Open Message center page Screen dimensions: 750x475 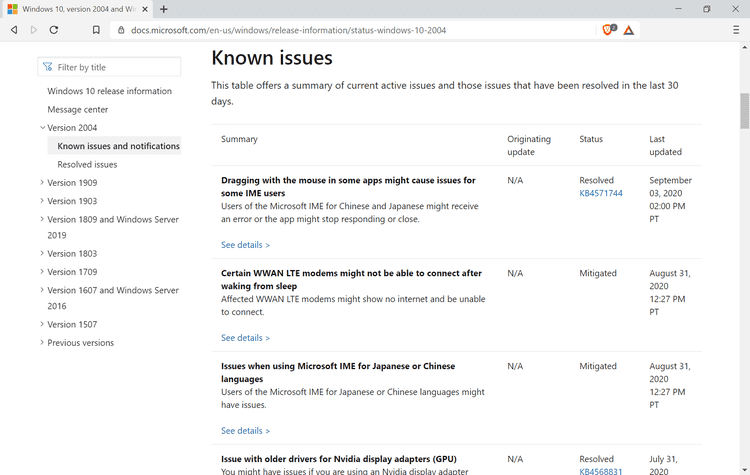pyautogui.click(x=77, y=110)
